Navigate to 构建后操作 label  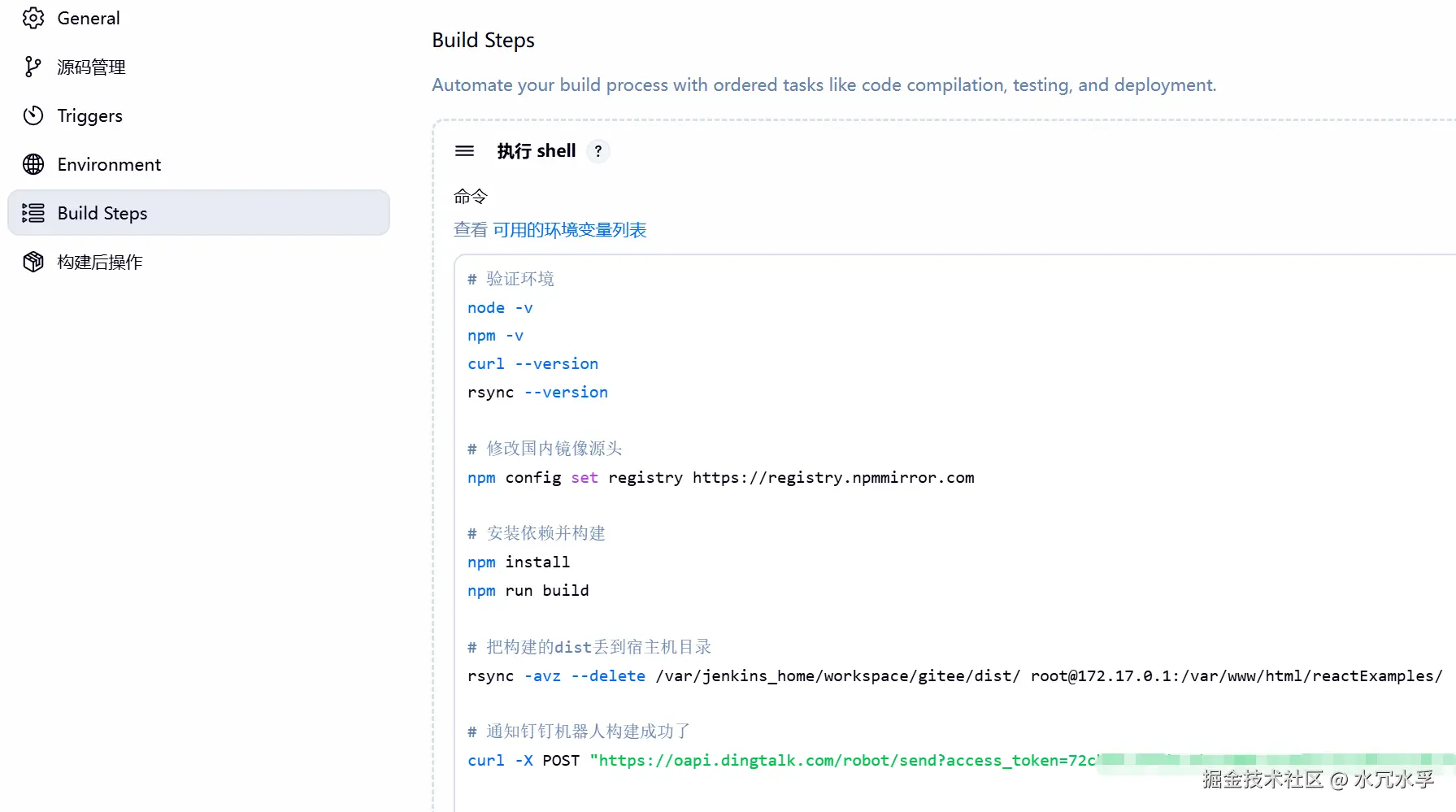point(100,262)
